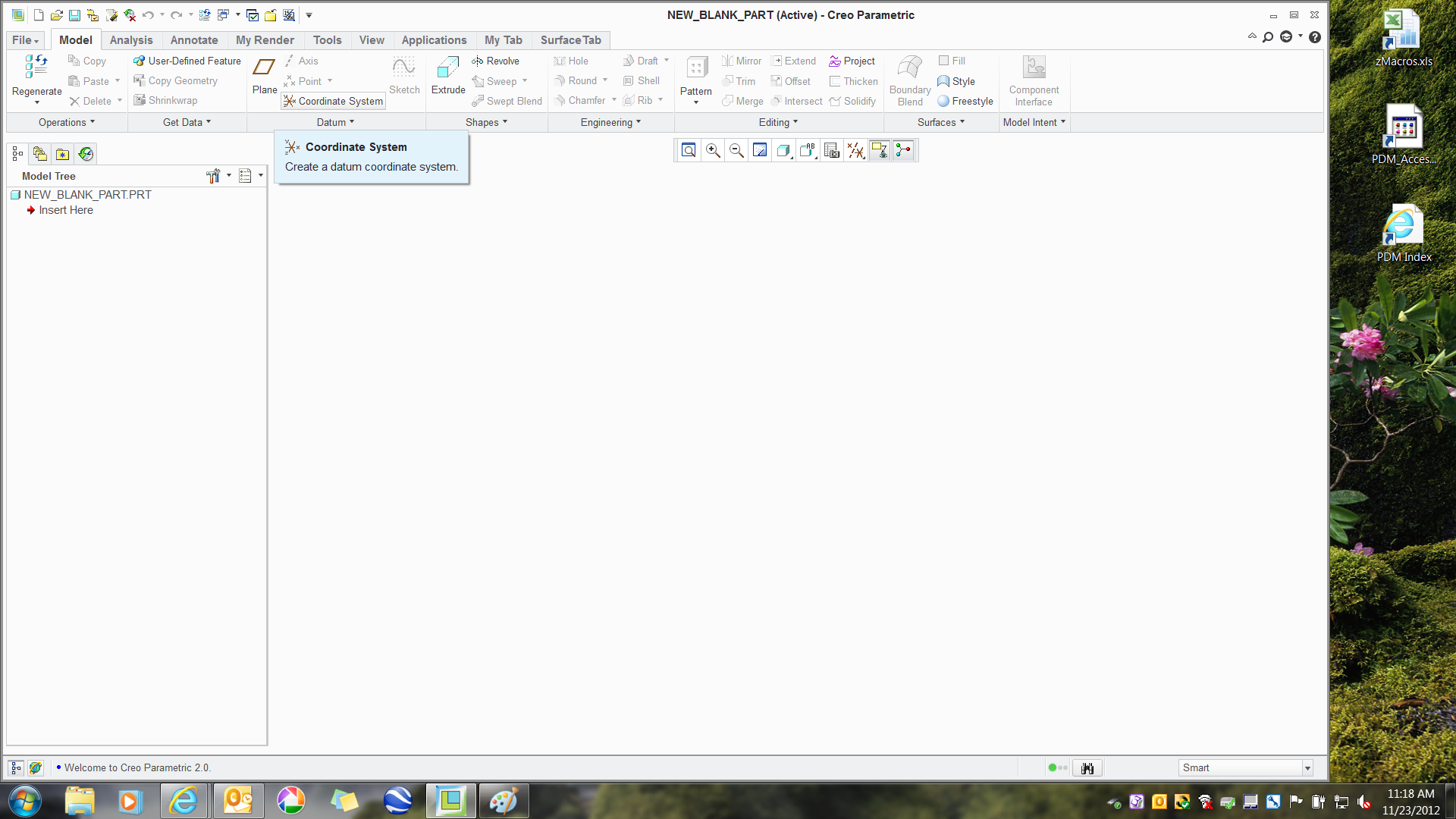Screen dimensions: 1456x819
Task: Select Insert Here in Model Tree
Action: tap(60, 210)
